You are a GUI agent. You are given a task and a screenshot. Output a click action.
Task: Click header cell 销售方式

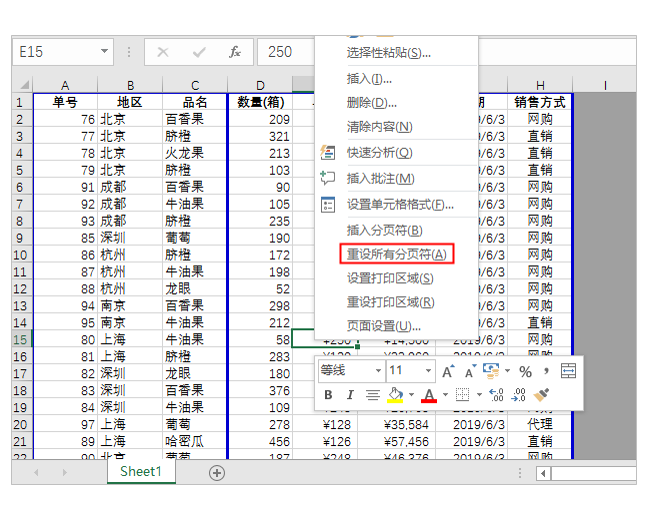(540, 102)
